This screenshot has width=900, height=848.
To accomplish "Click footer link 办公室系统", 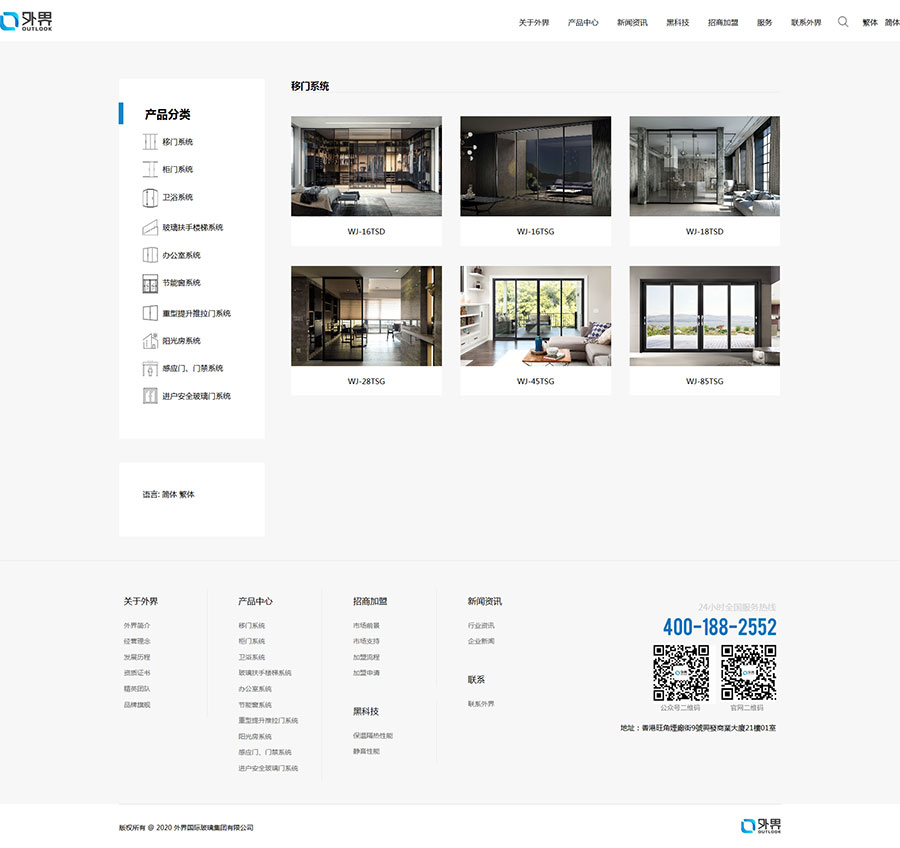I will [255, 688].
